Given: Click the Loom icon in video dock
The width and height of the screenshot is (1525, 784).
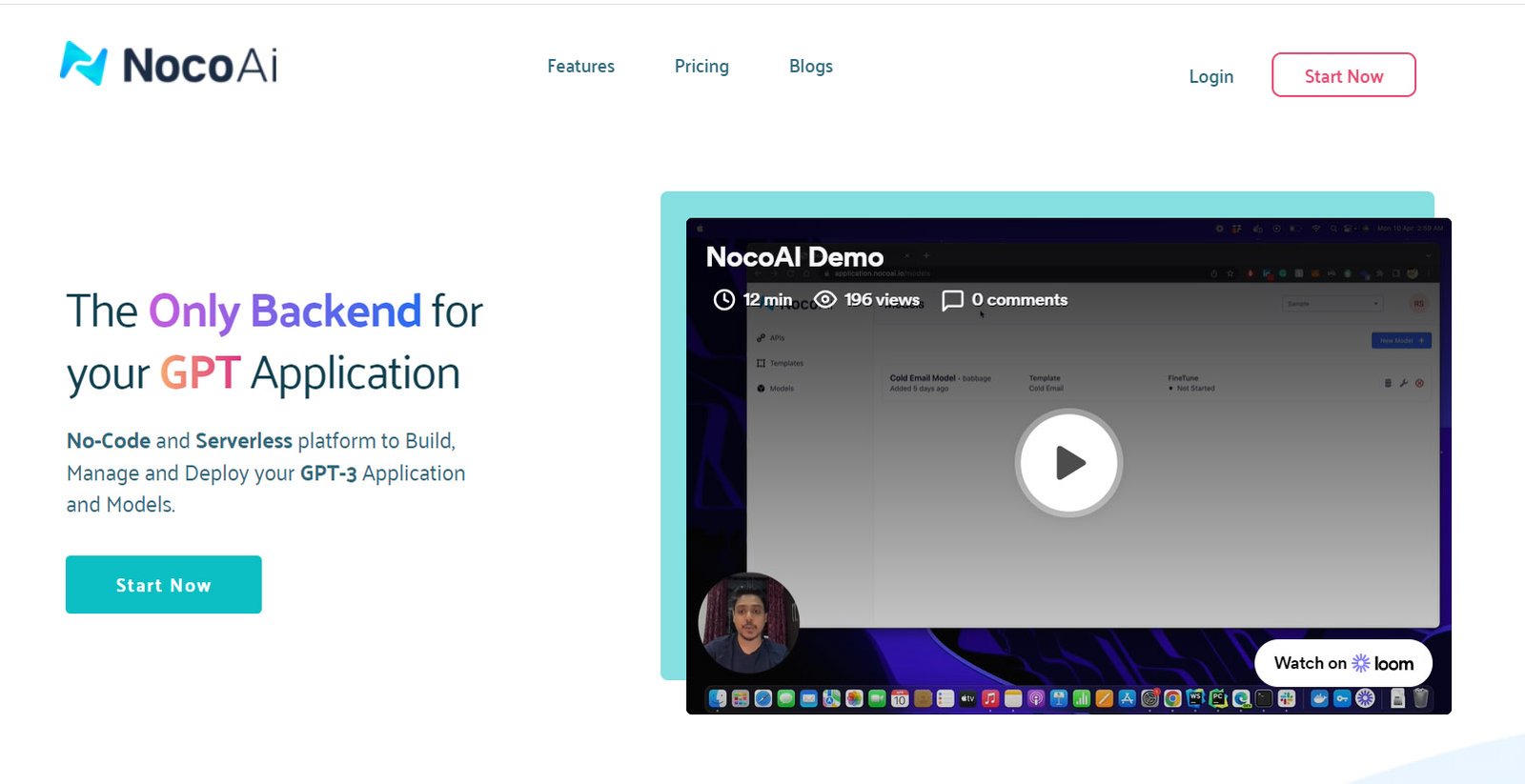Looking at the screenshot, I should 1365,698.
